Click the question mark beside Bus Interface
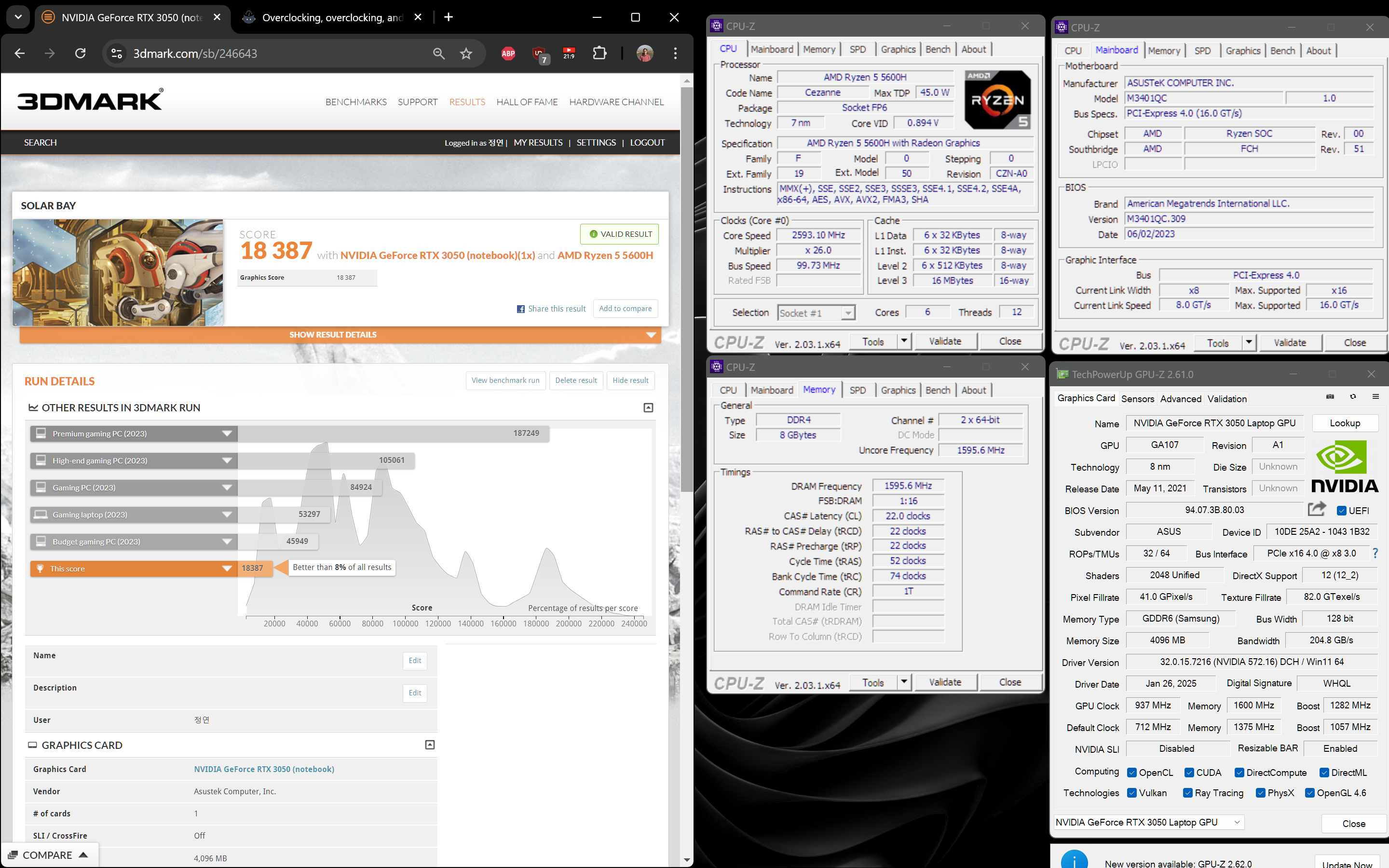The image size is (1389, 868). click(1375, 554)
